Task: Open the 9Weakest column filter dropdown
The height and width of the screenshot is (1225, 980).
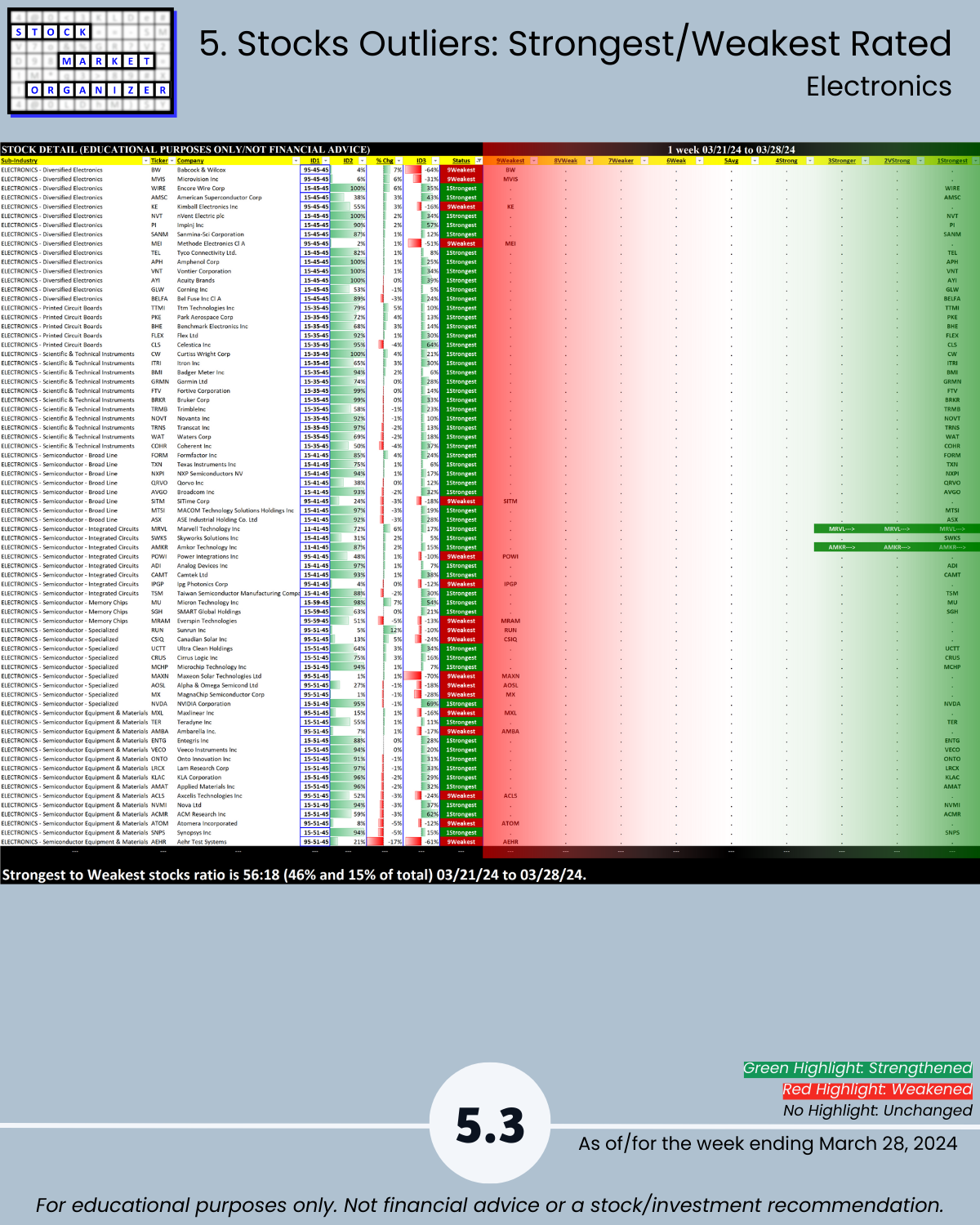Action: click(x=534, y=161)
